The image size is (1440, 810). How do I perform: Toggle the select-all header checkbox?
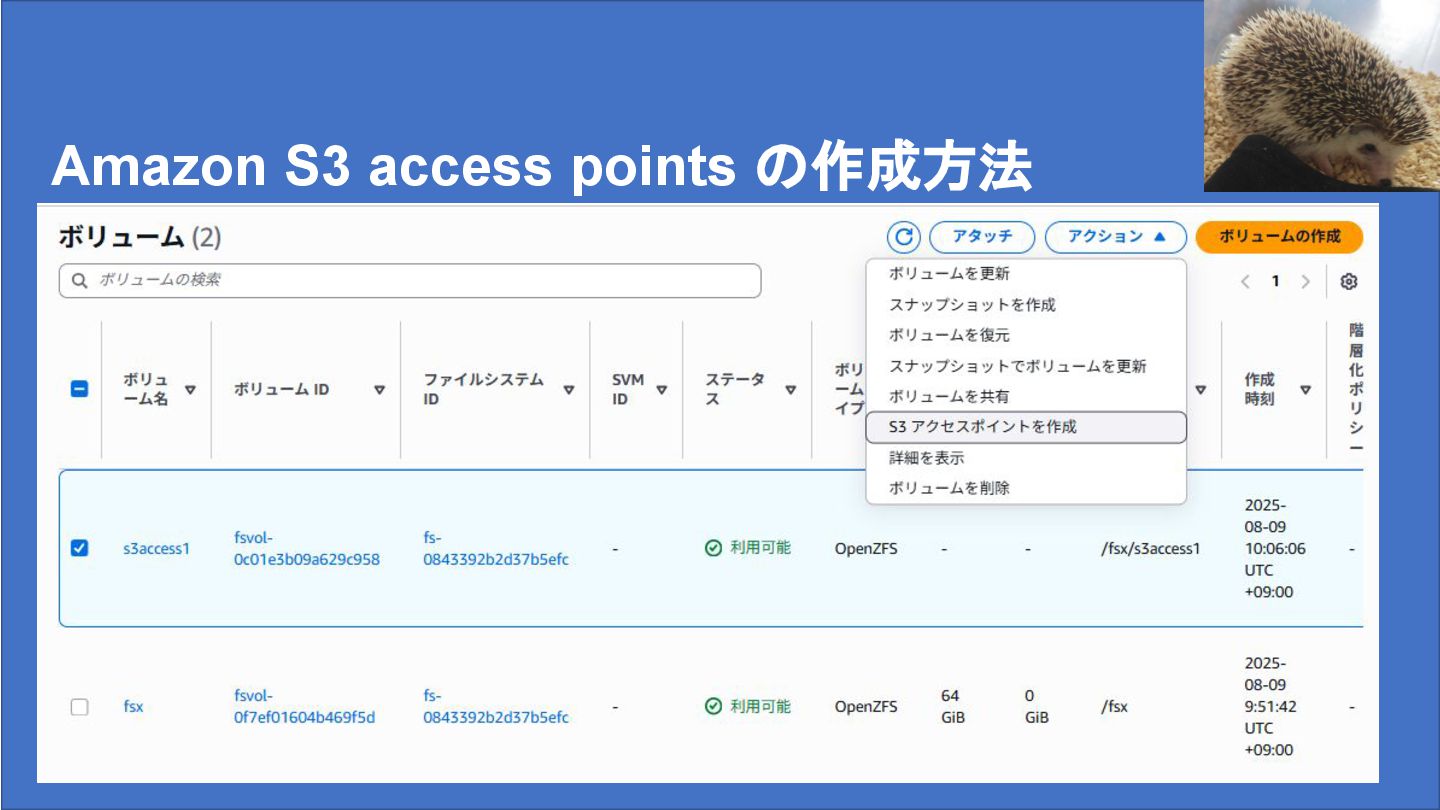pyautogui.click(x=79, y=389)
